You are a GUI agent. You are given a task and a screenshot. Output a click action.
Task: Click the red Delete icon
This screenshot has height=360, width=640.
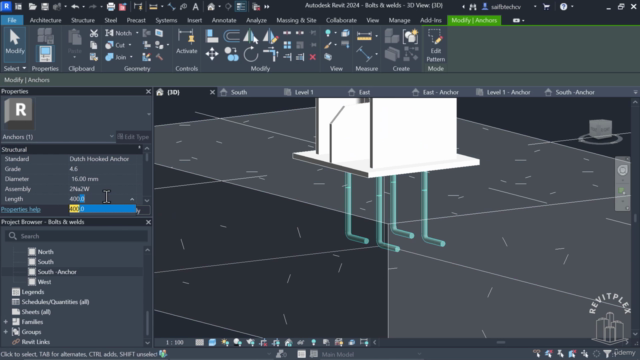coord(313,57)
